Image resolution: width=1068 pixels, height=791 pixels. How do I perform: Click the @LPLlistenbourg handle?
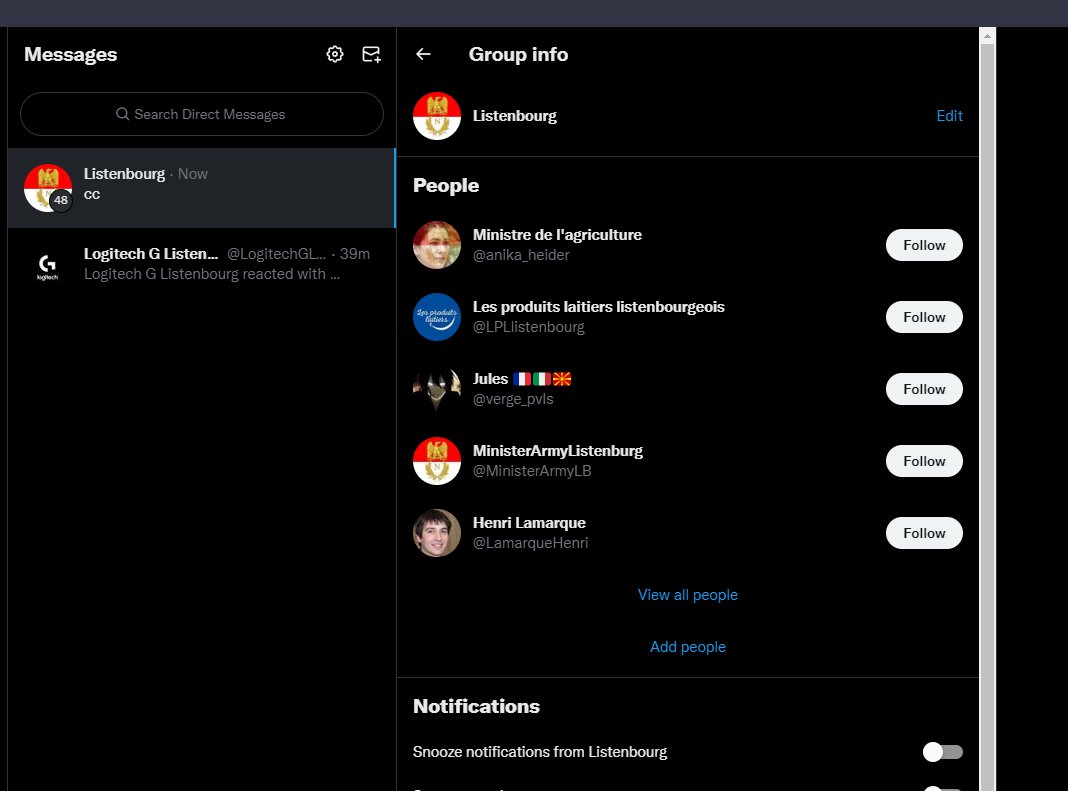click(x=529, y=327)
